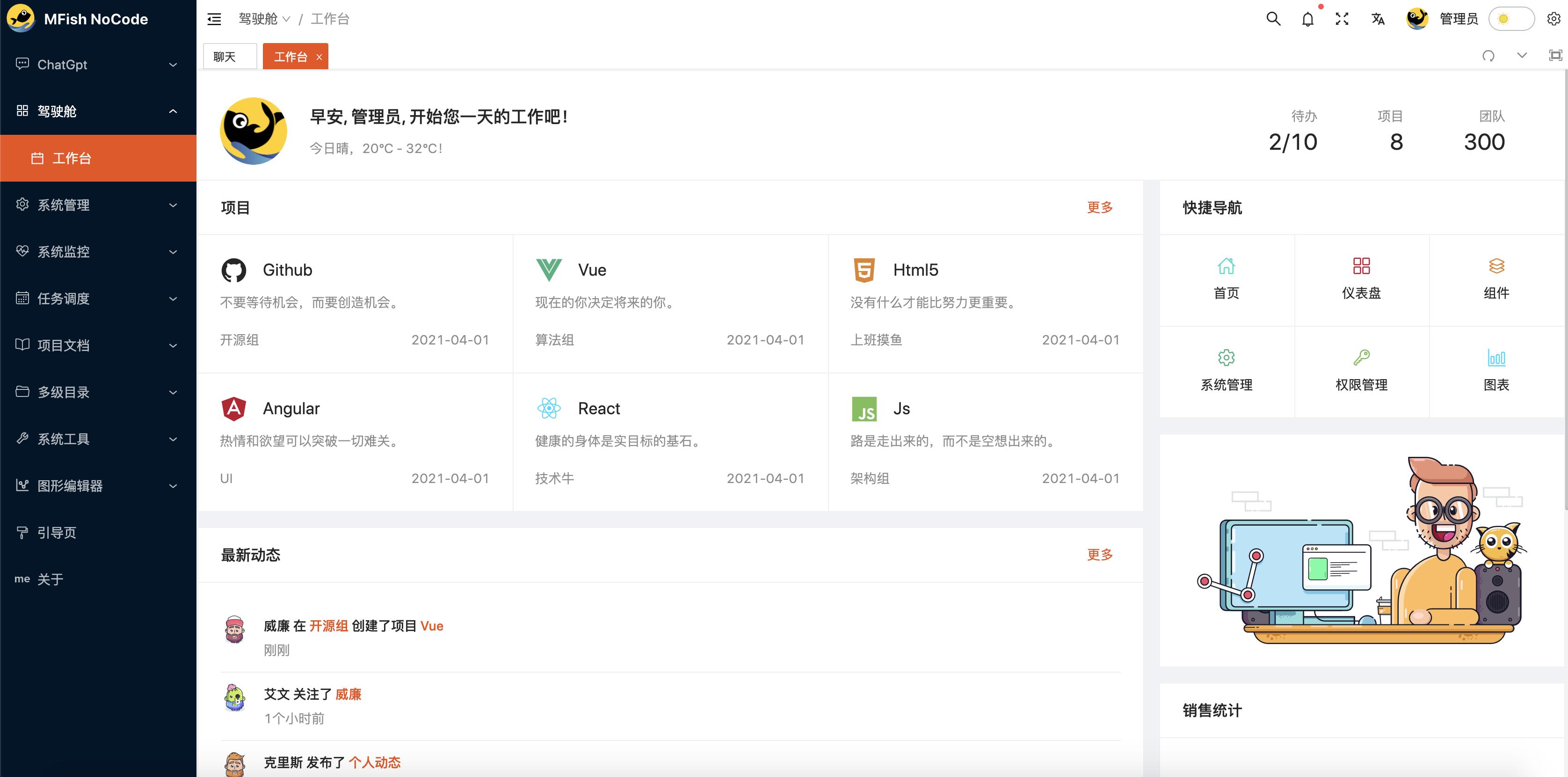Viewport: 1568px width, 777px height.
Task: Open the notifications bell
Action: point(1307,19)
